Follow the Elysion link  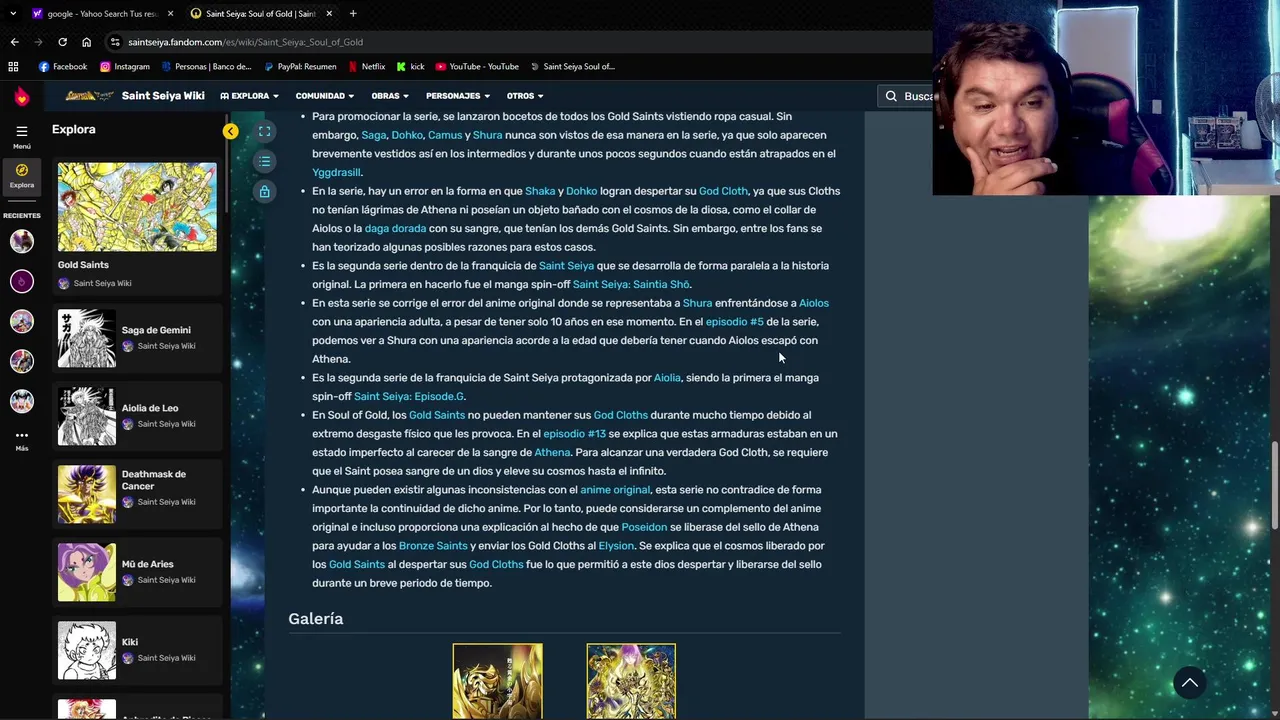tap(616, 546)
